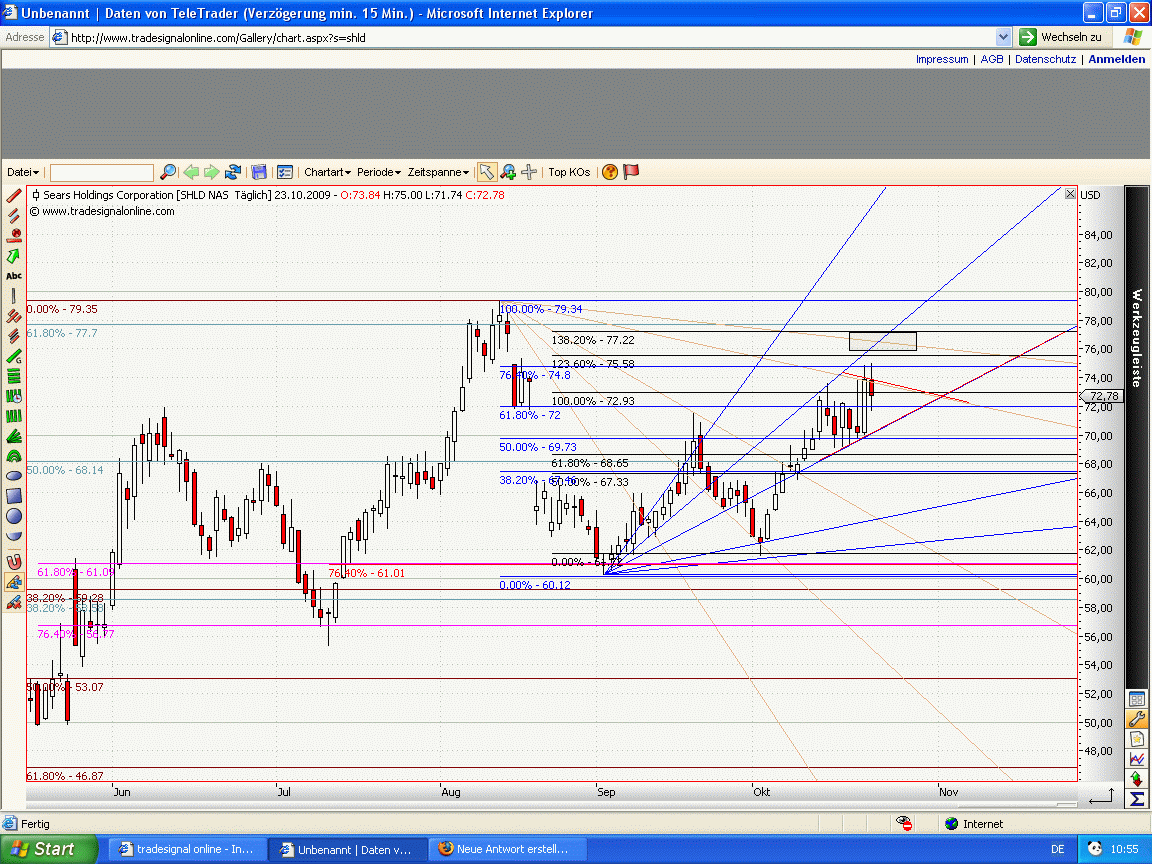Expand the vertical Werkzeugleiste panel

click(x=1137, y=338)
